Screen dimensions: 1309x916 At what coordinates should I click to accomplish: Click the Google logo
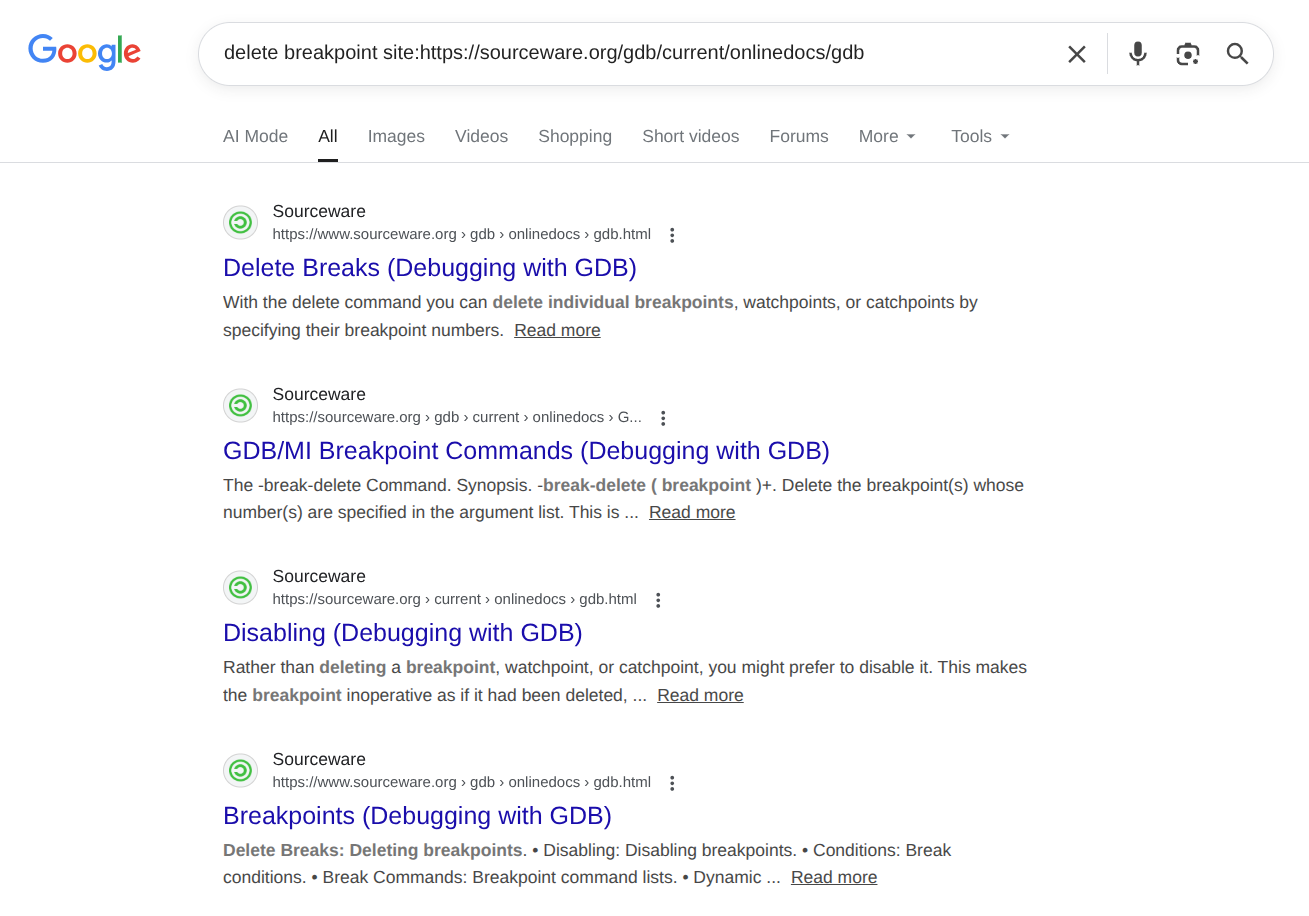(84, 52)
